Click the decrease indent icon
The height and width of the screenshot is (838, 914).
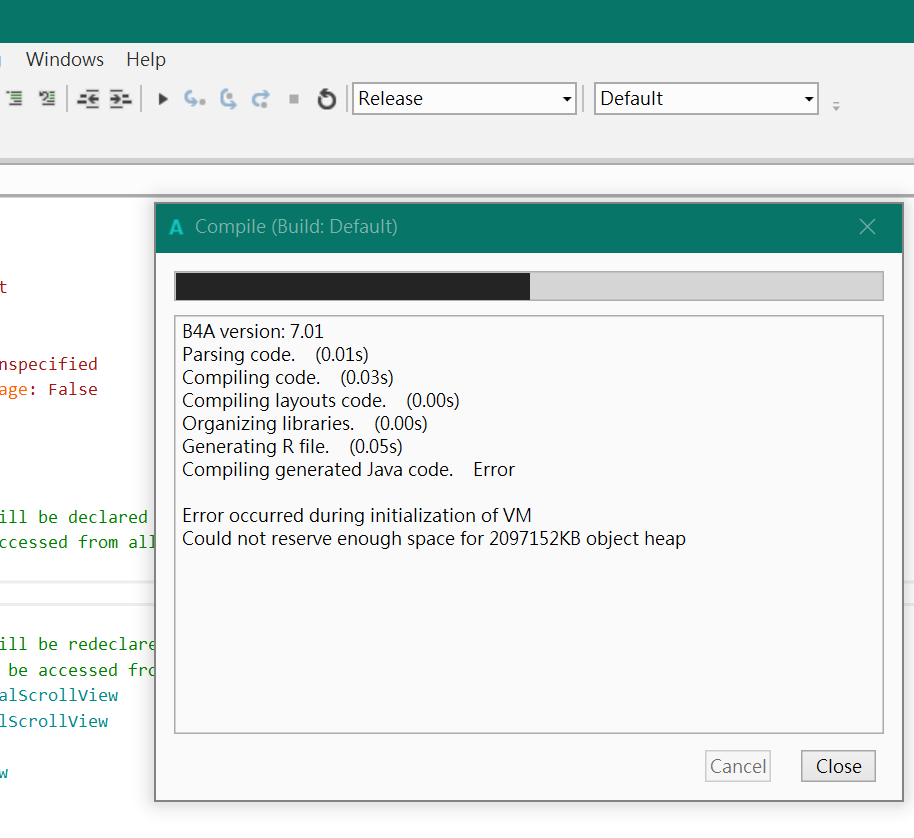(88, 99)
